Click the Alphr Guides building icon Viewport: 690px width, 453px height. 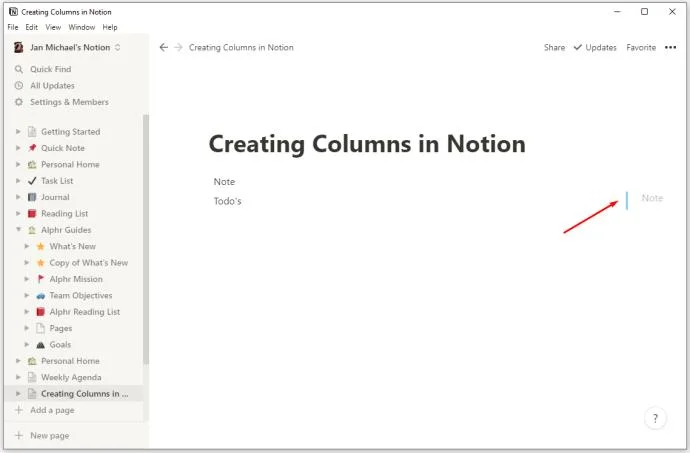[x=32, y=230]
